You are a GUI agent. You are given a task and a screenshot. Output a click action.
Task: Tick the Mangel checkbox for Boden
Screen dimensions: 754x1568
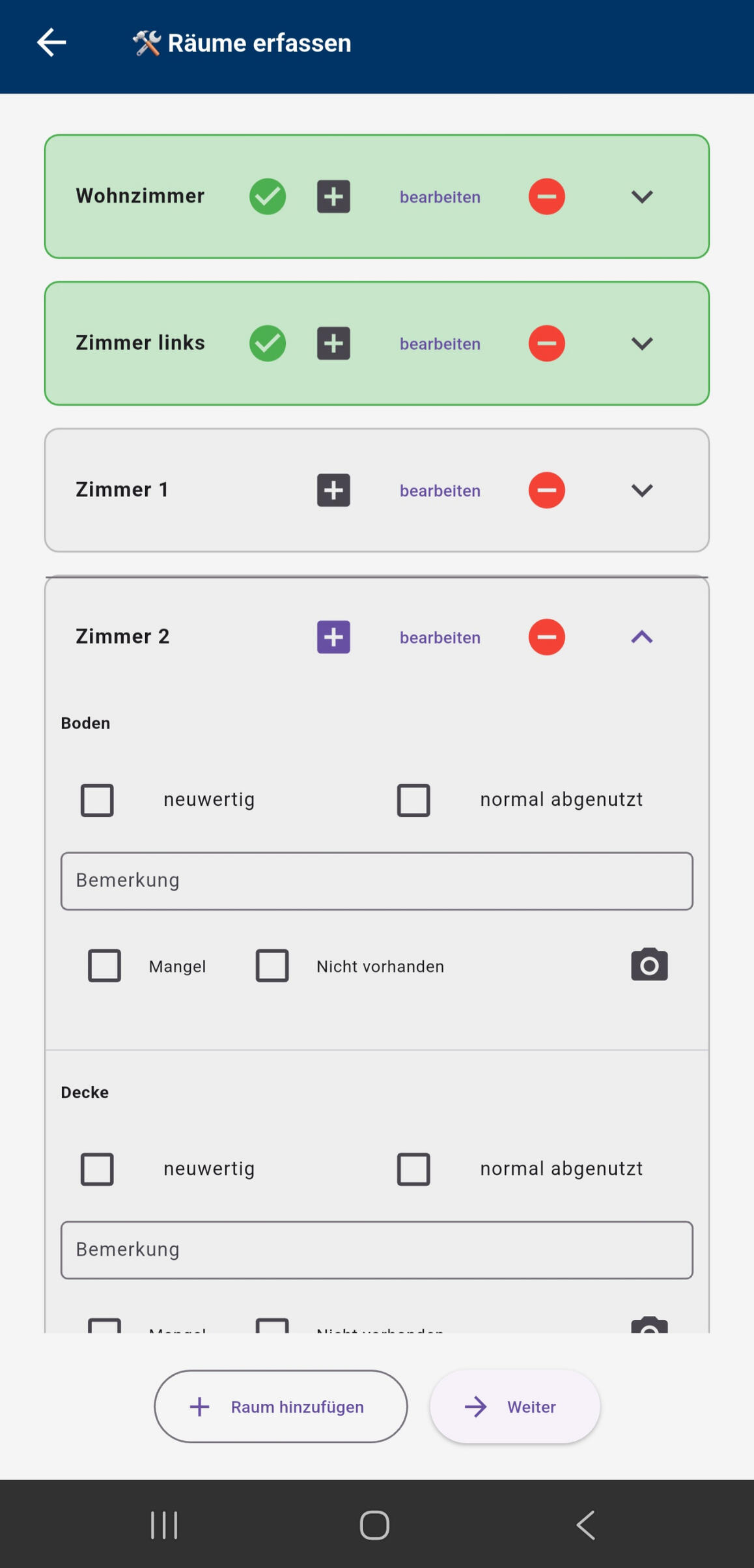104,965
